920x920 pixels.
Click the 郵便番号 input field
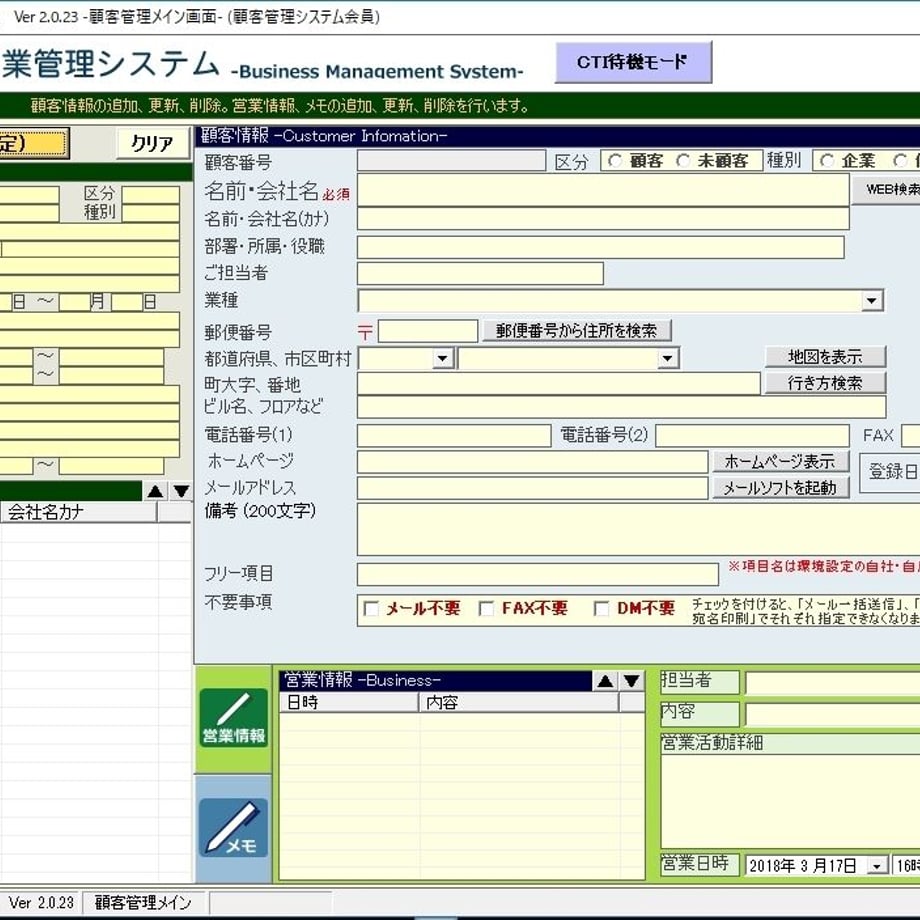[x=428, y=331]
